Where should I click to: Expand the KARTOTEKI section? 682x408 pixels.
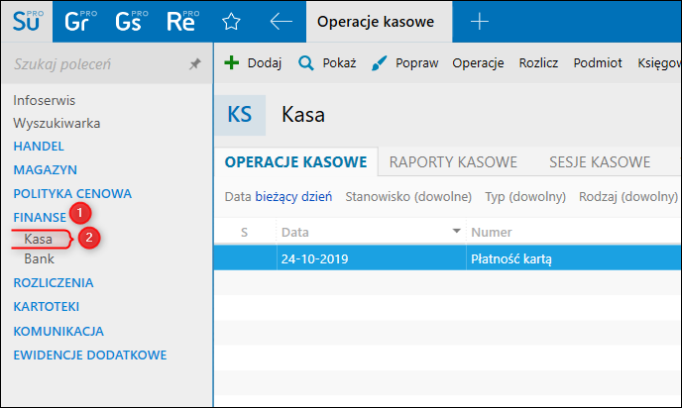[46, 307]
